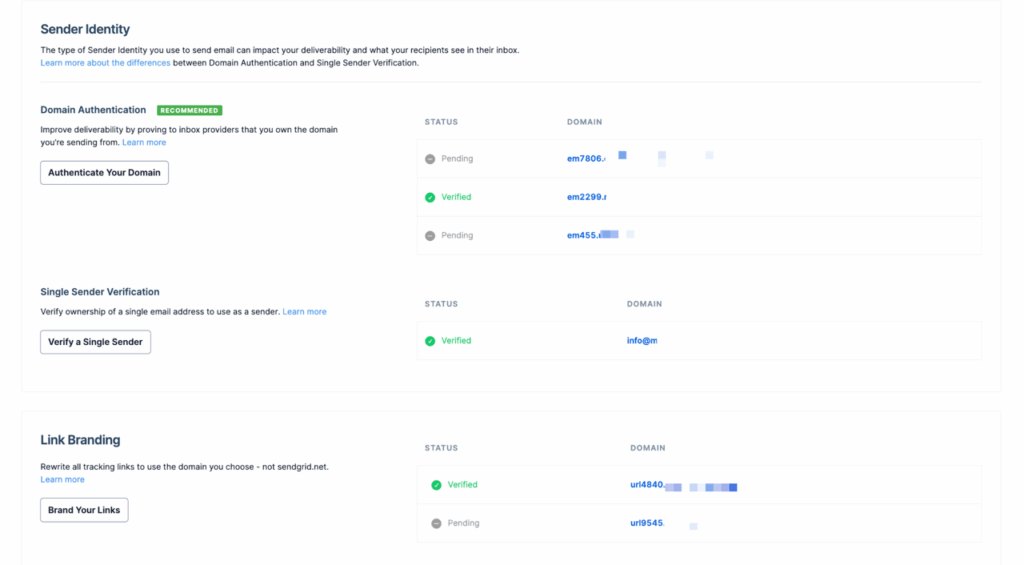Open the em2299 verified domain
Screen dimensions: 1024x565
pos(586,198)
